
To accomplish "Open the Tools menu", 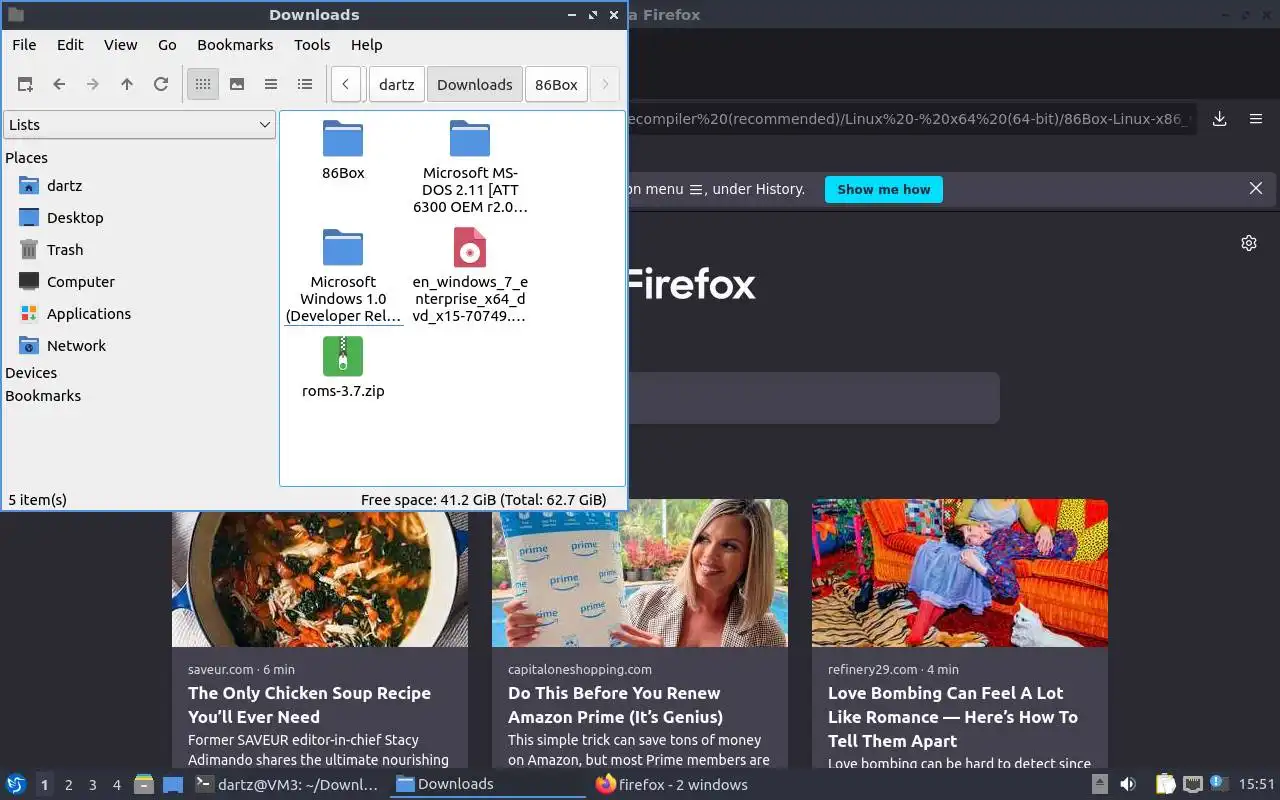I will click(x=312, y=45).
